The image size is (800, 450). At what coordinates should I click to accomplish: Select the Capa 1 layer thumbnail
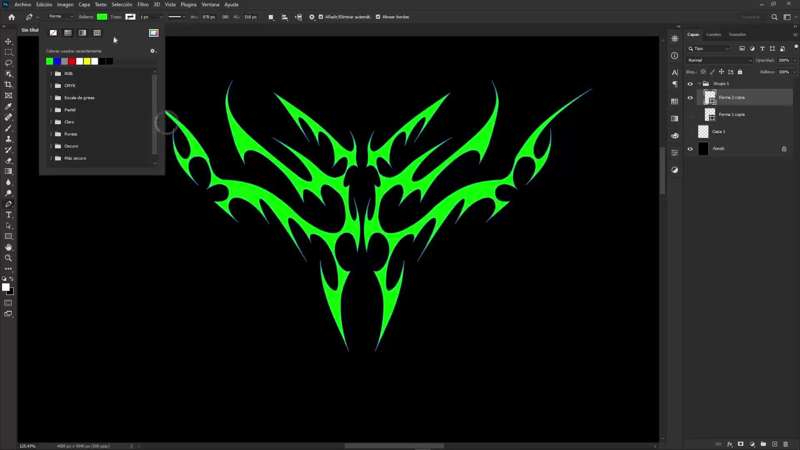point(703,132)
